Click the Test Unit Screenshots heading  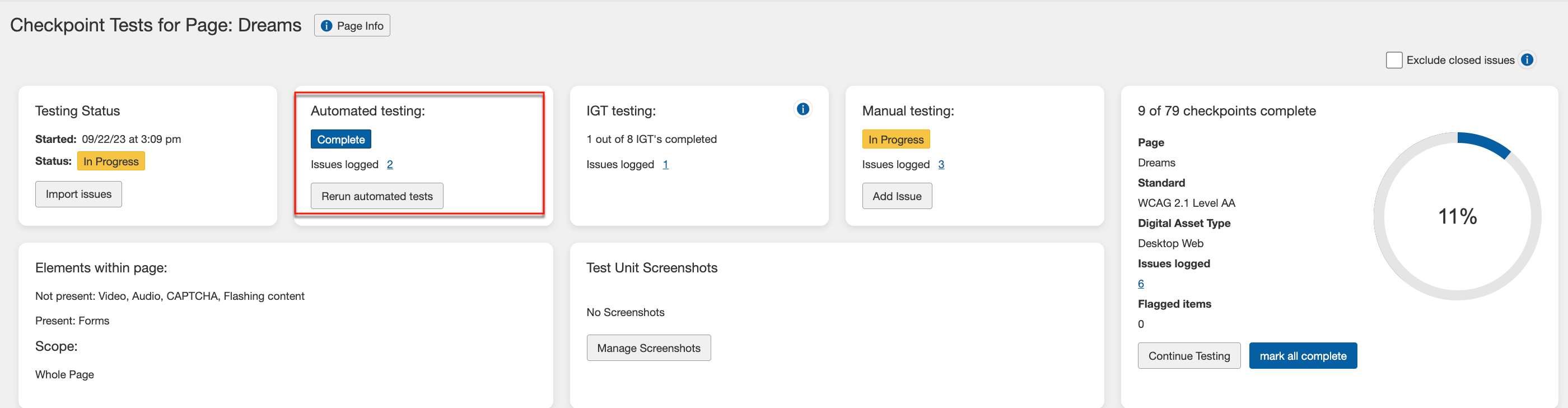[651, 268]
